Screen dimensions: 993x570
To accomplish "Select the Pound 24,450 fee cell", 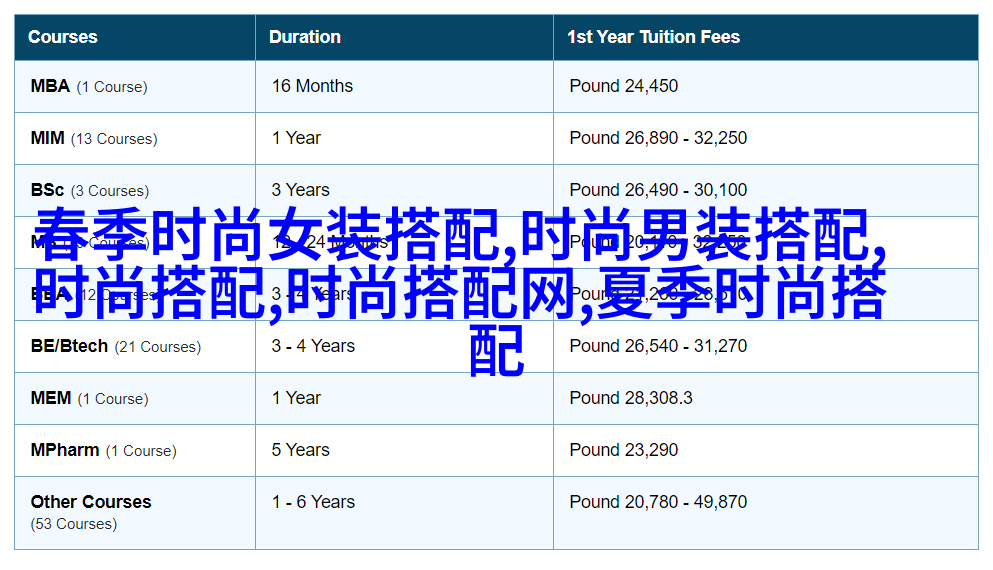I will pyautogui.click(x=623, y=86).
